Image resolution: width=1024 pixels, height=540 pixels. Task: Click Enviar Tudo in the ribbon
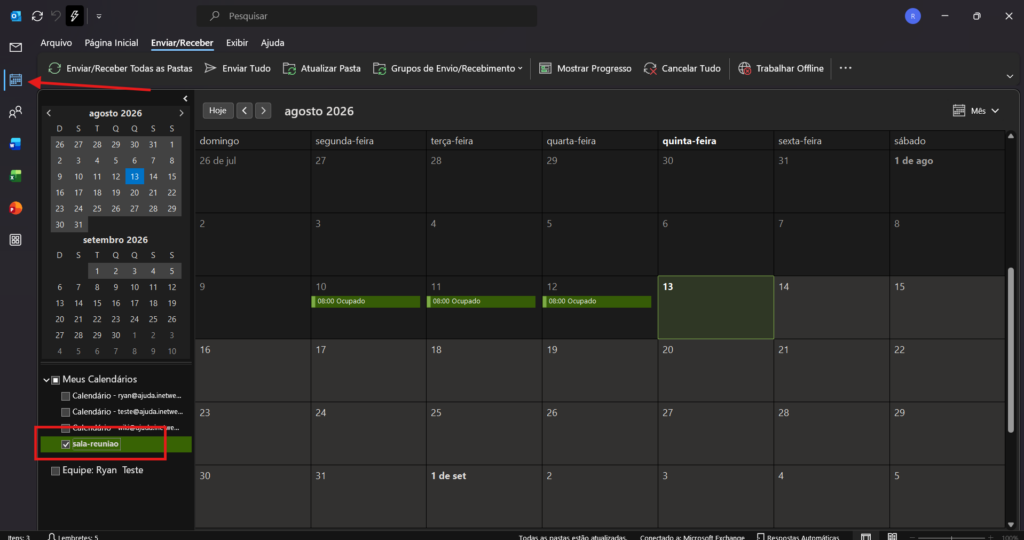[237, 68]
